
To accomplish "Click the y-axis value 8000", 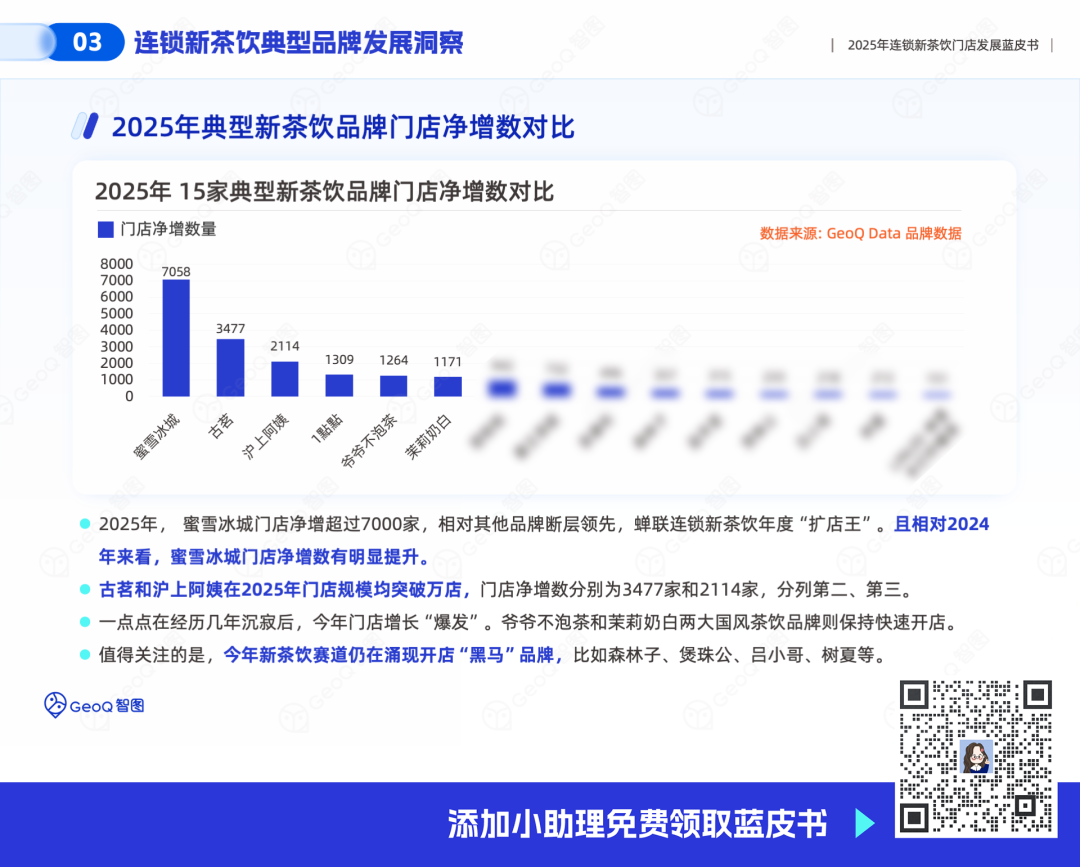I will pyautogui.click(x=116, y=264).
